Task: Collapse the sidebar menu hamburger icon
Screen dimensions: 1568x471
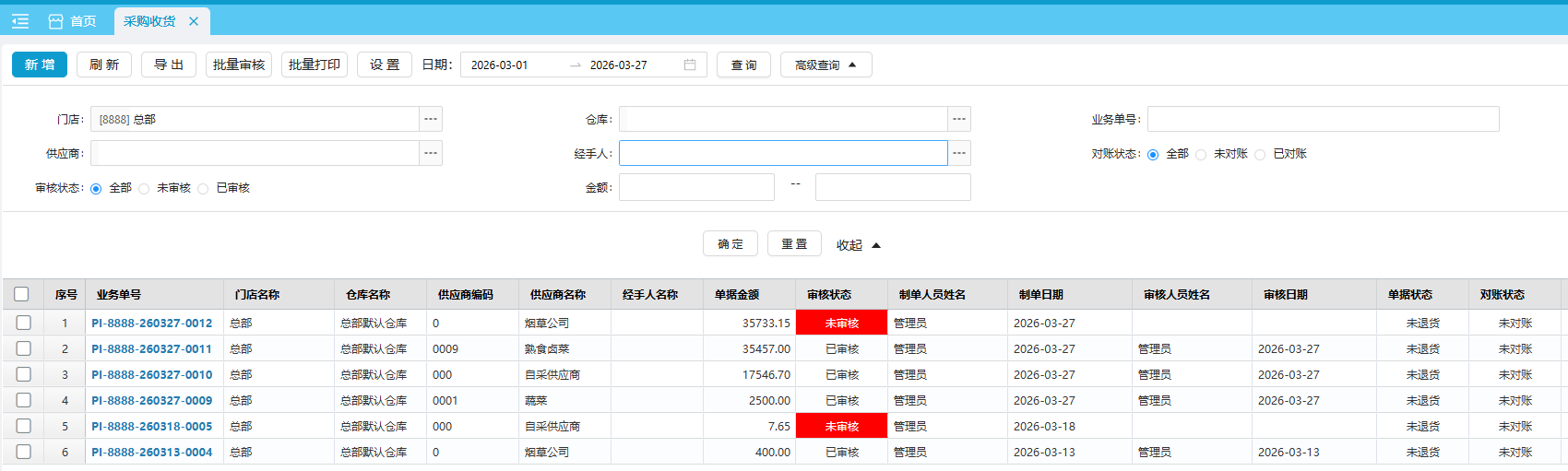Action: tap(20, 21)
